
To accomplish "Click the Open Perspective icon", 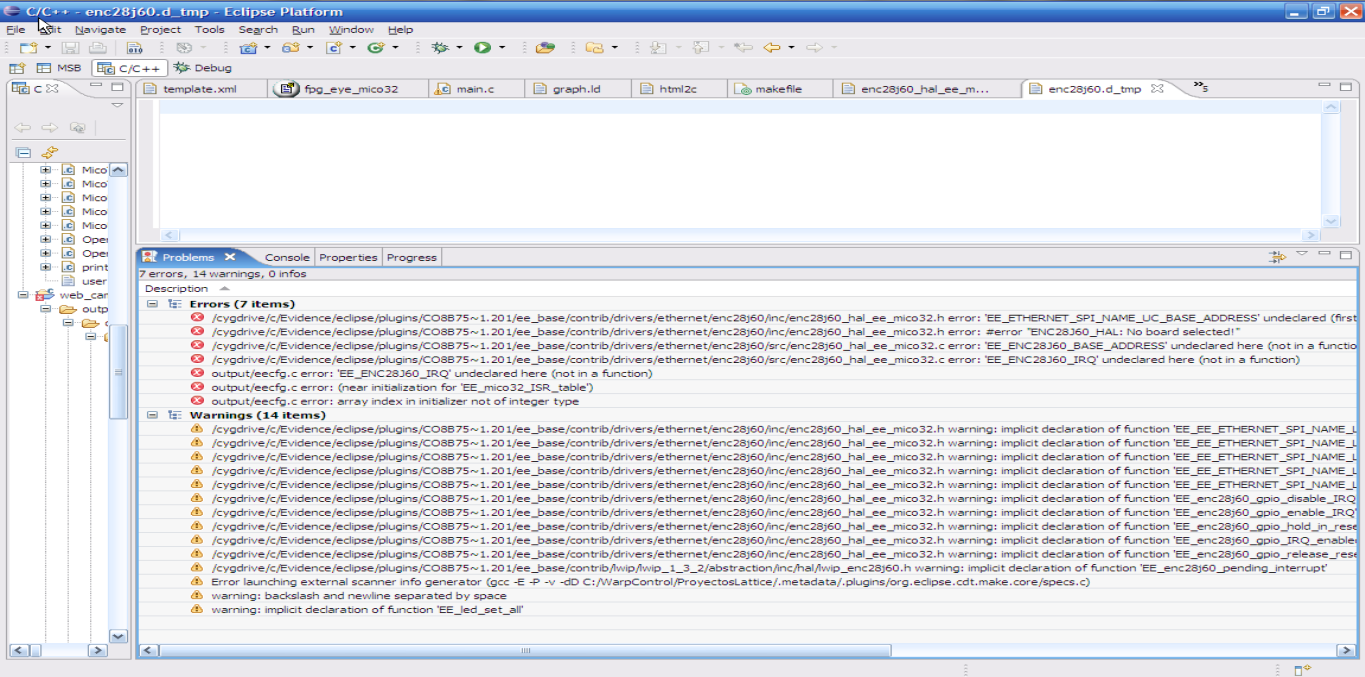I will coord(16,68).
